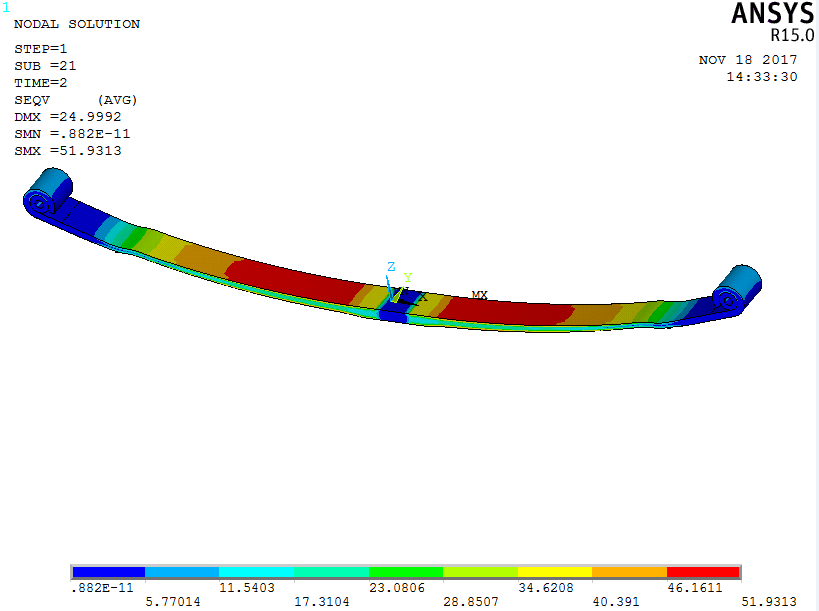Image resolution: width=819 pixels, height=611 pixels.
Task: Click the SMX =51.9313 value line
Action: 68,151
